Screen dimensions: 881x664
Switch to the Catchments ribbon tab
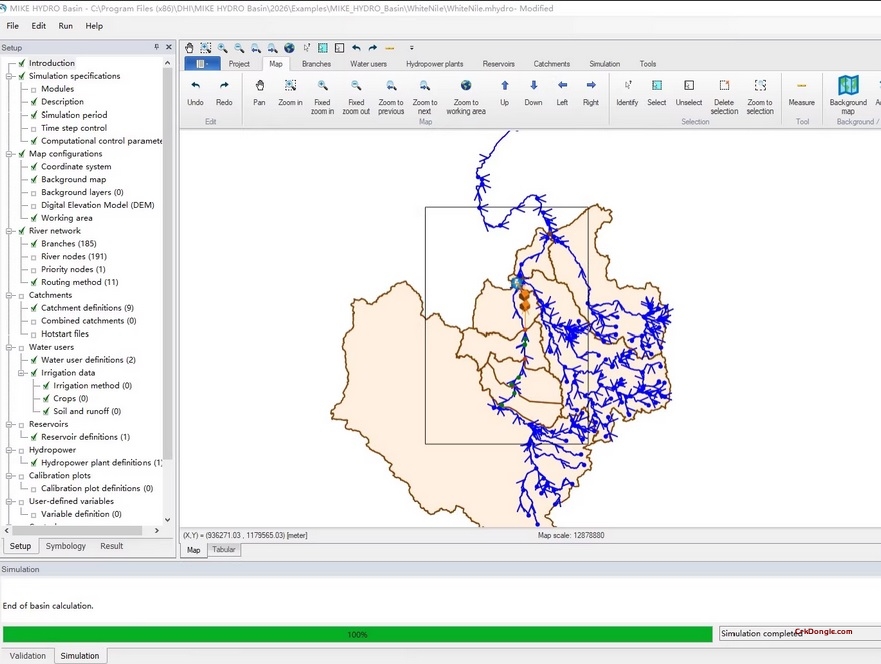(x=551, y=63)
